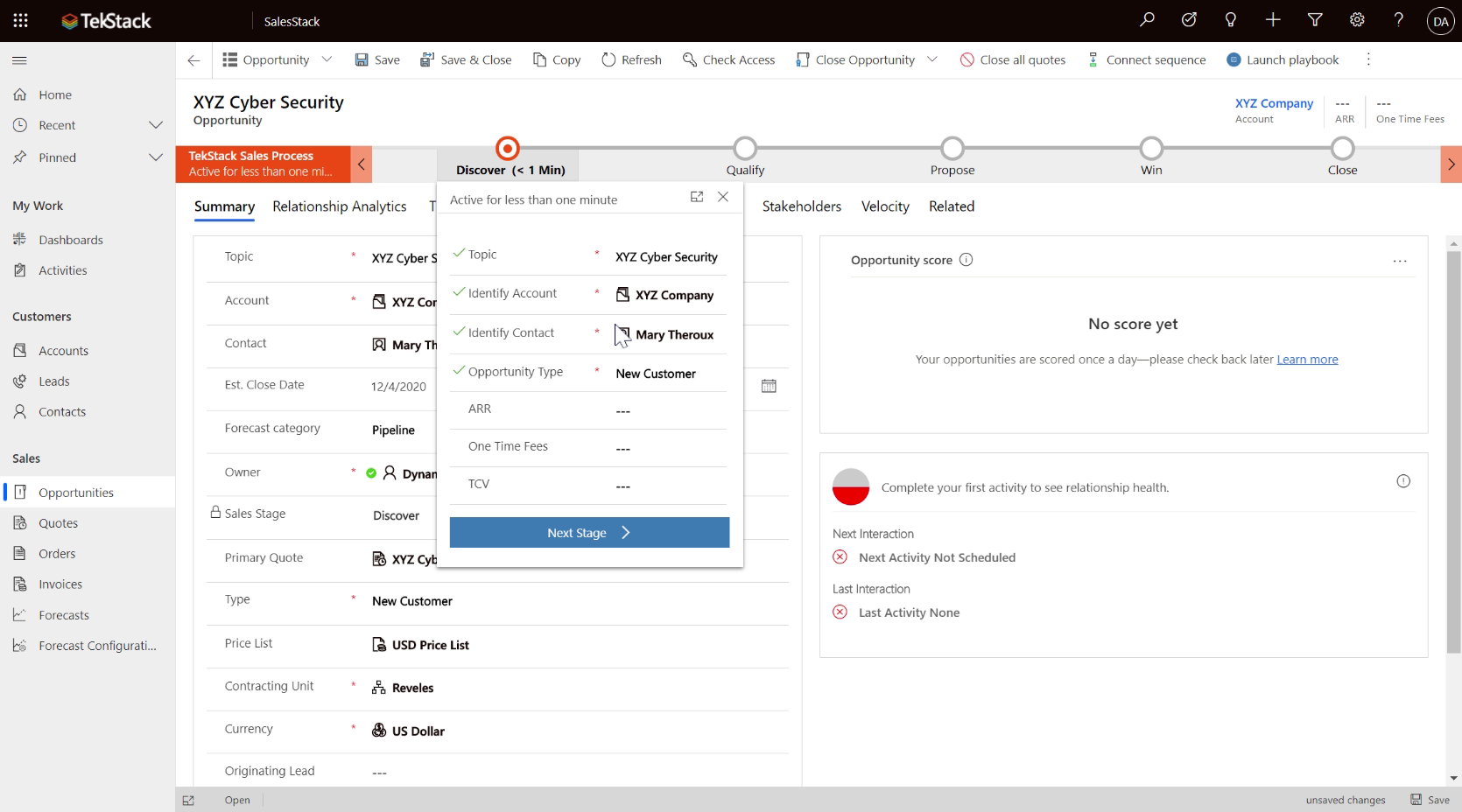Launch playbook from command bar
This screenshot has height=812, width=1462.
coord(1283,59)
